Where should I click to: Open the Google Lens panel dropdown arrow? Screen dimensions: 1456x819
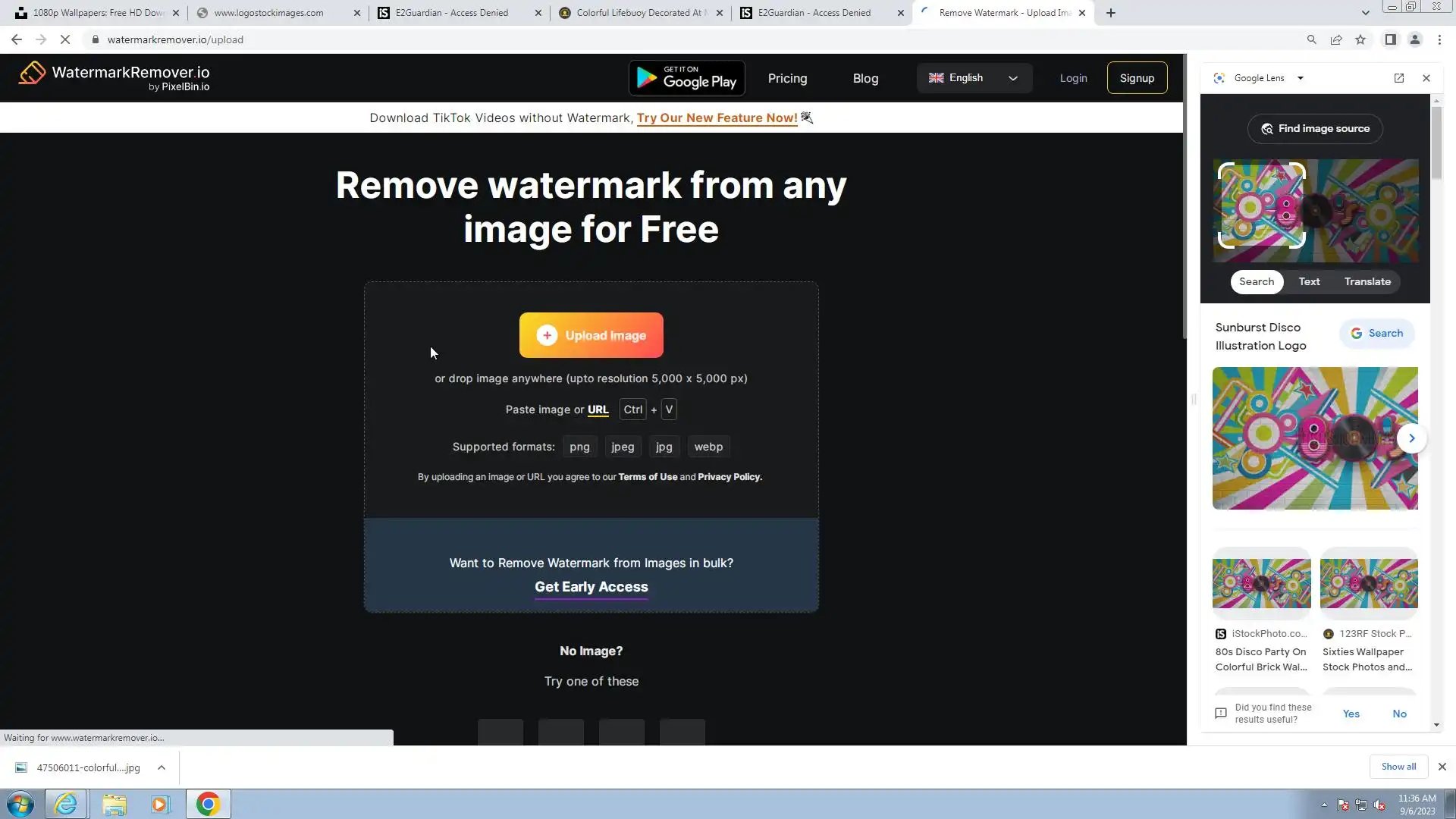(1300, 78)
